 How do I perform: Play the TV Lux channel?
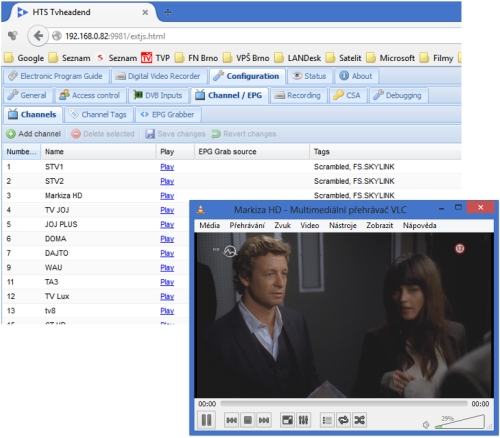(x=167, y=296)
